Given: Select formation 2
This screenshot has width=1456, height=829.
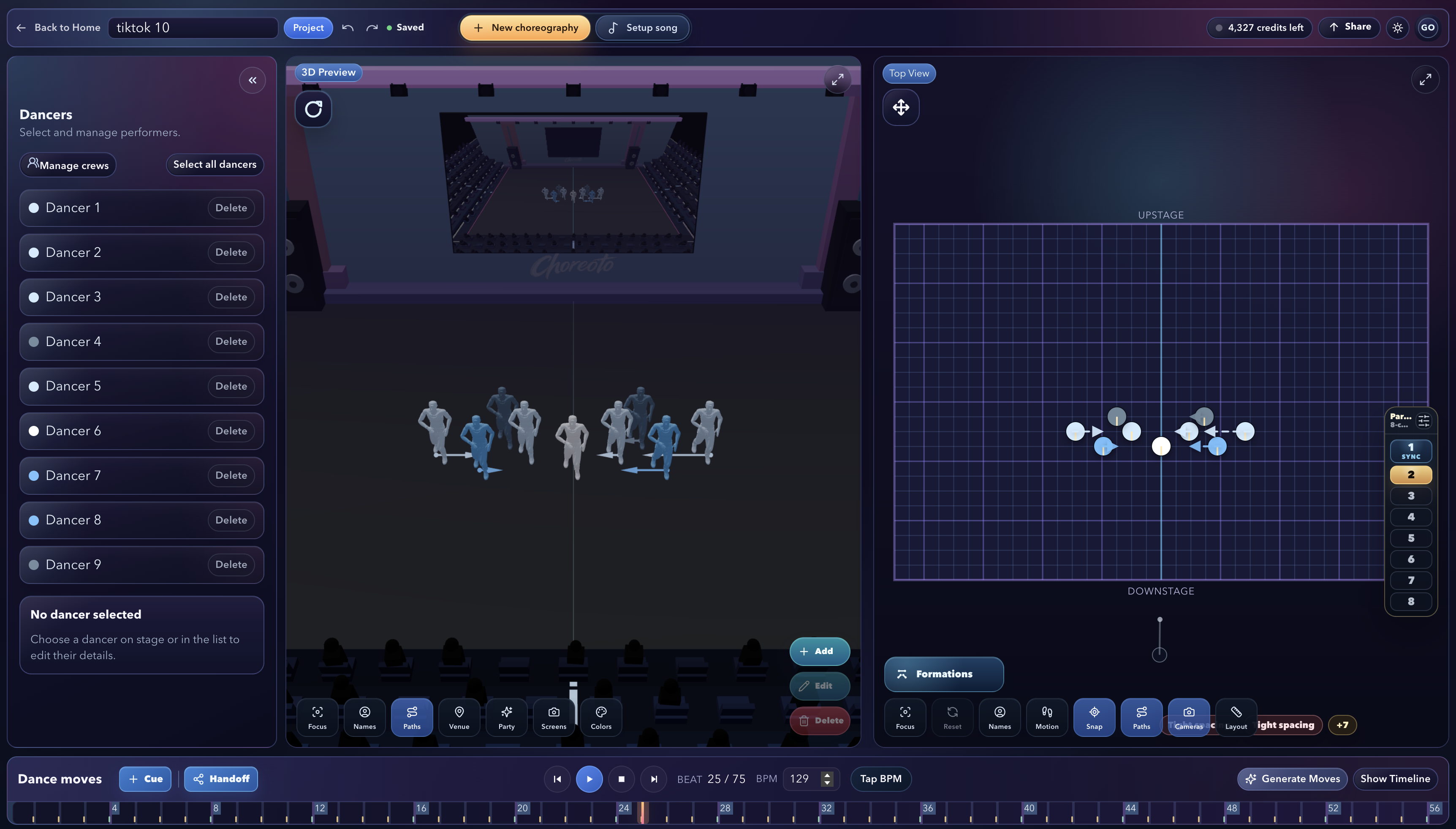Looking at the screenshot, I should [x=1410, y=474].
